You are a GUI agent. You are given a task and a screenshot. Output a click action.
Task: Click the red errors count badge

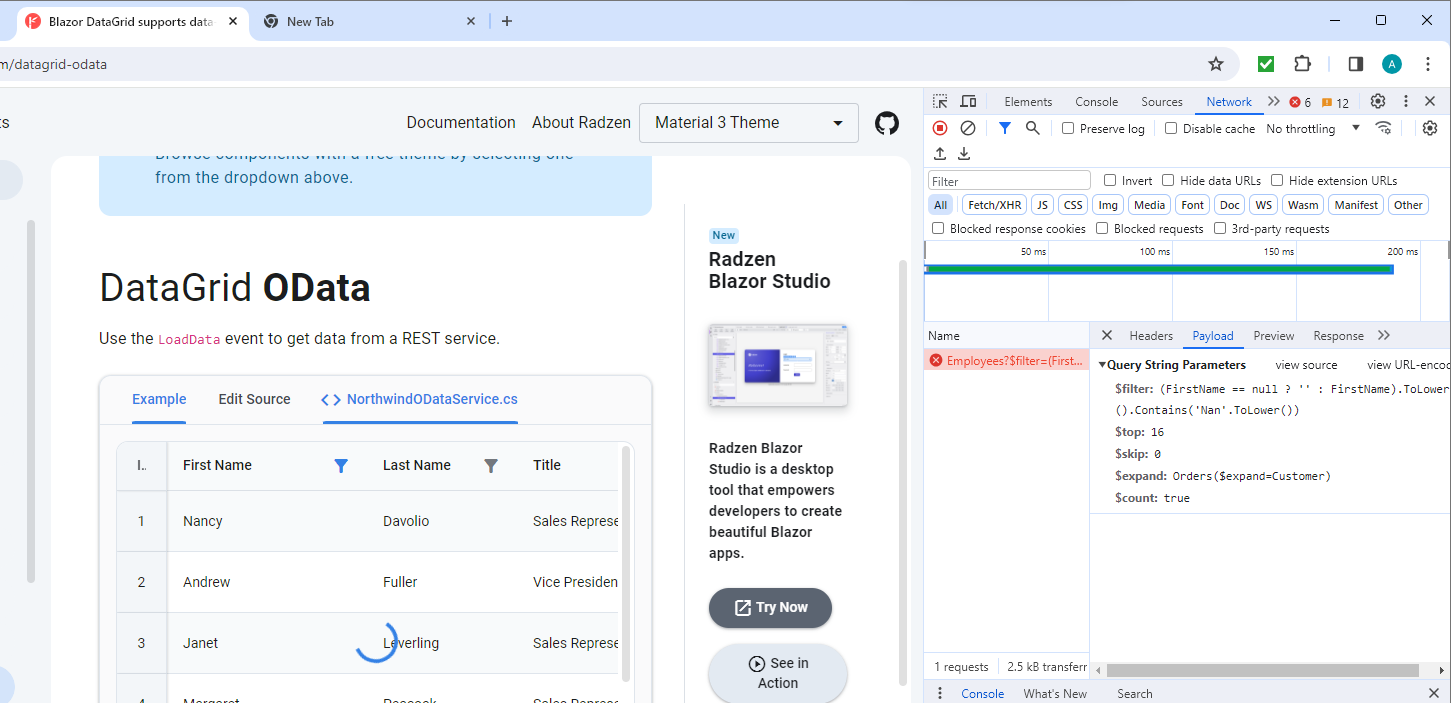[1300, 102]
